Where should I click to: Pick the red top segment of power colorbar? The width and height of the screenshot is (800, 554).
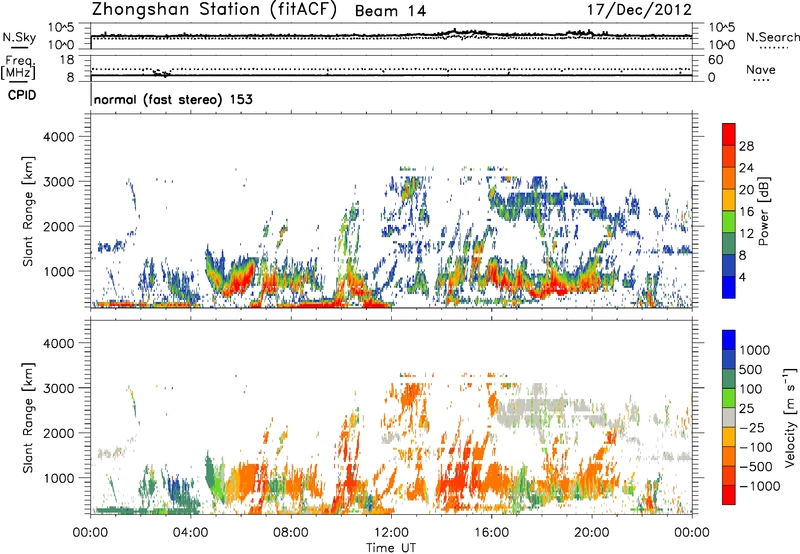729,134
